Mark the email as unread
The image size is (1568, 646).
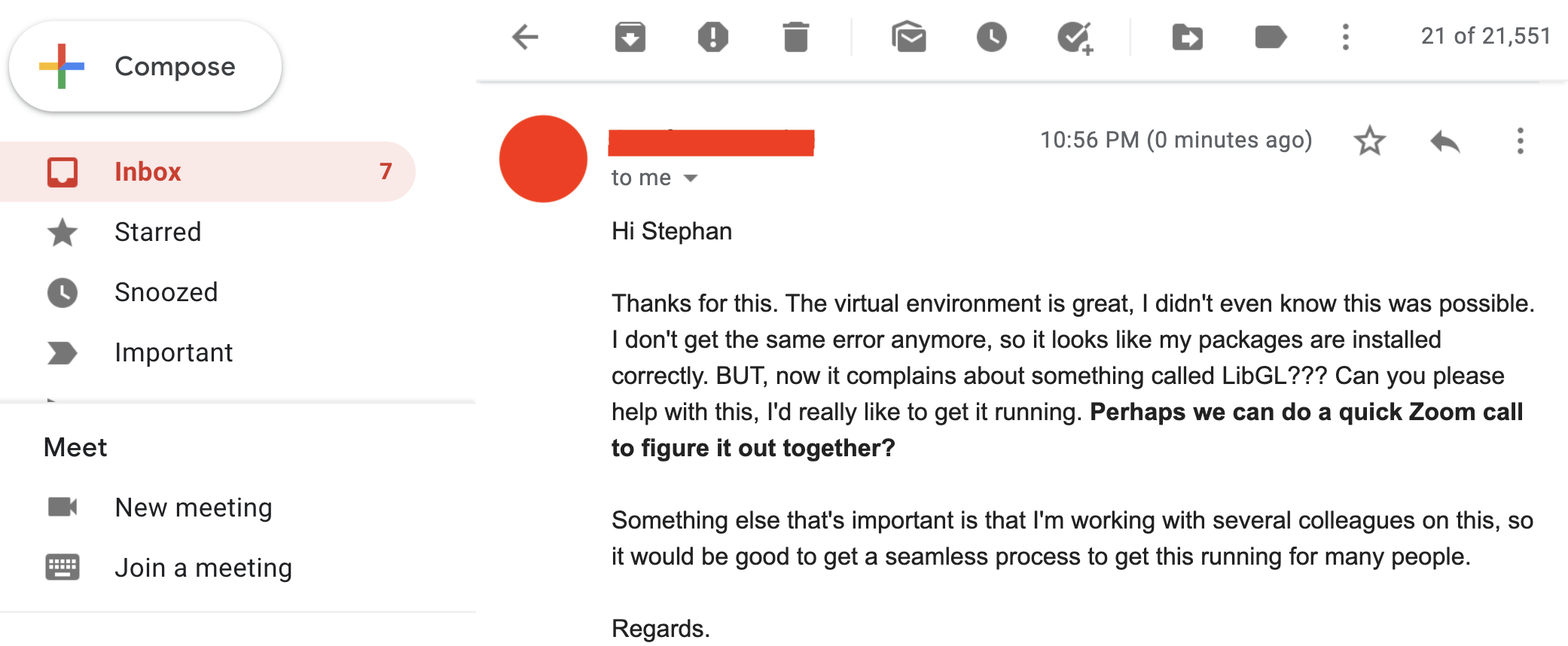908,37
